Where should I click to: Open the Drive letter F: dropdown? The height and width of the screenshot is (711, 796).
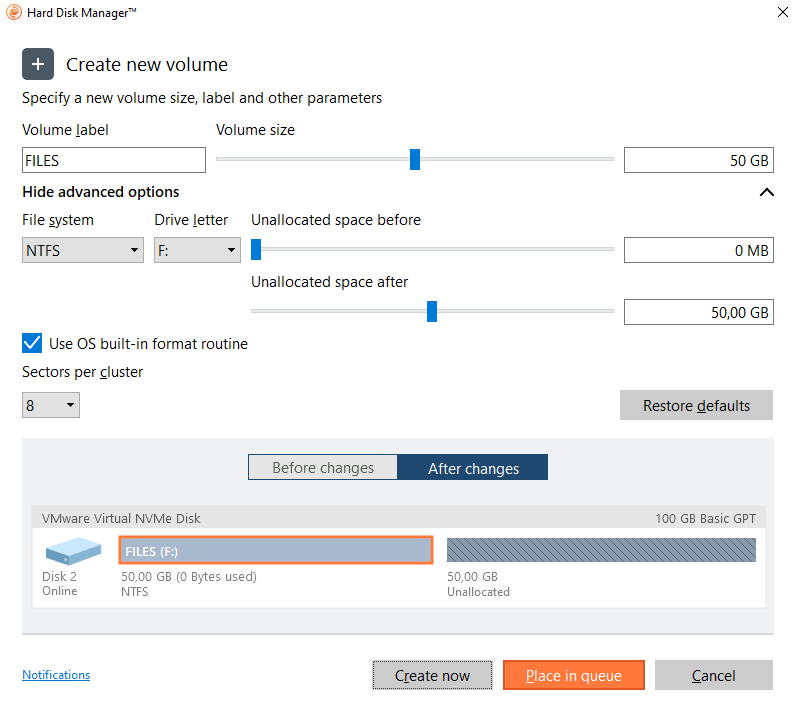pos(197,250)
